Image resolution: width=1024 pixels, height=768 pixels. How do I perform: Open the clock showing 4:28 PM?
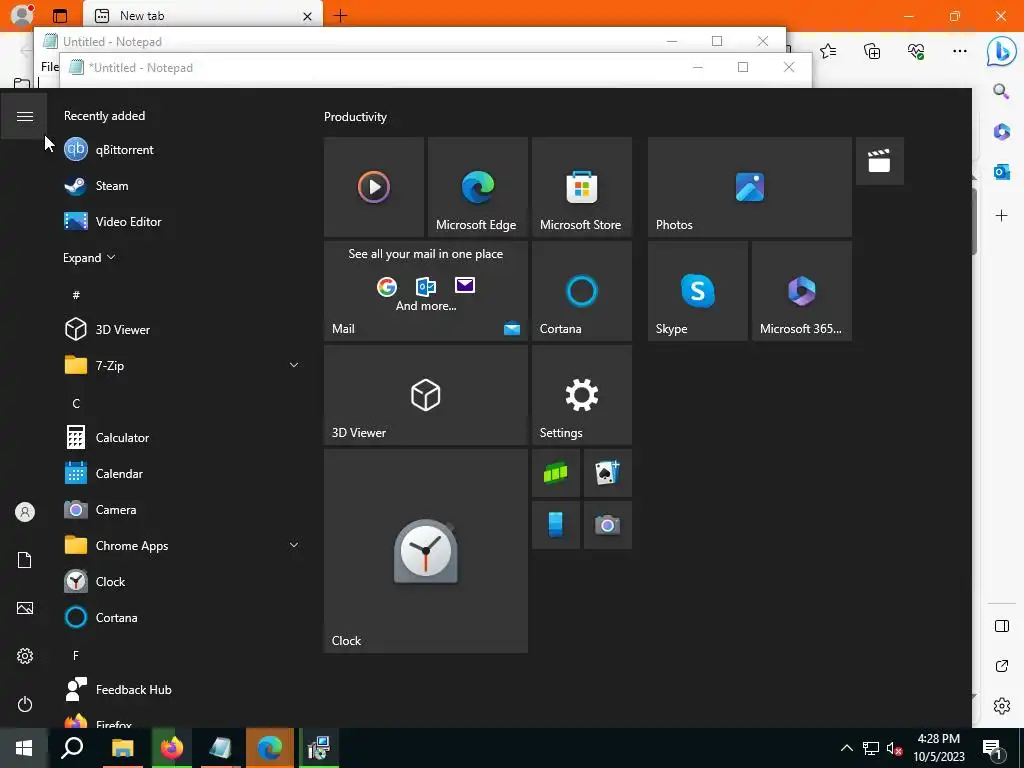click(939, 748)
